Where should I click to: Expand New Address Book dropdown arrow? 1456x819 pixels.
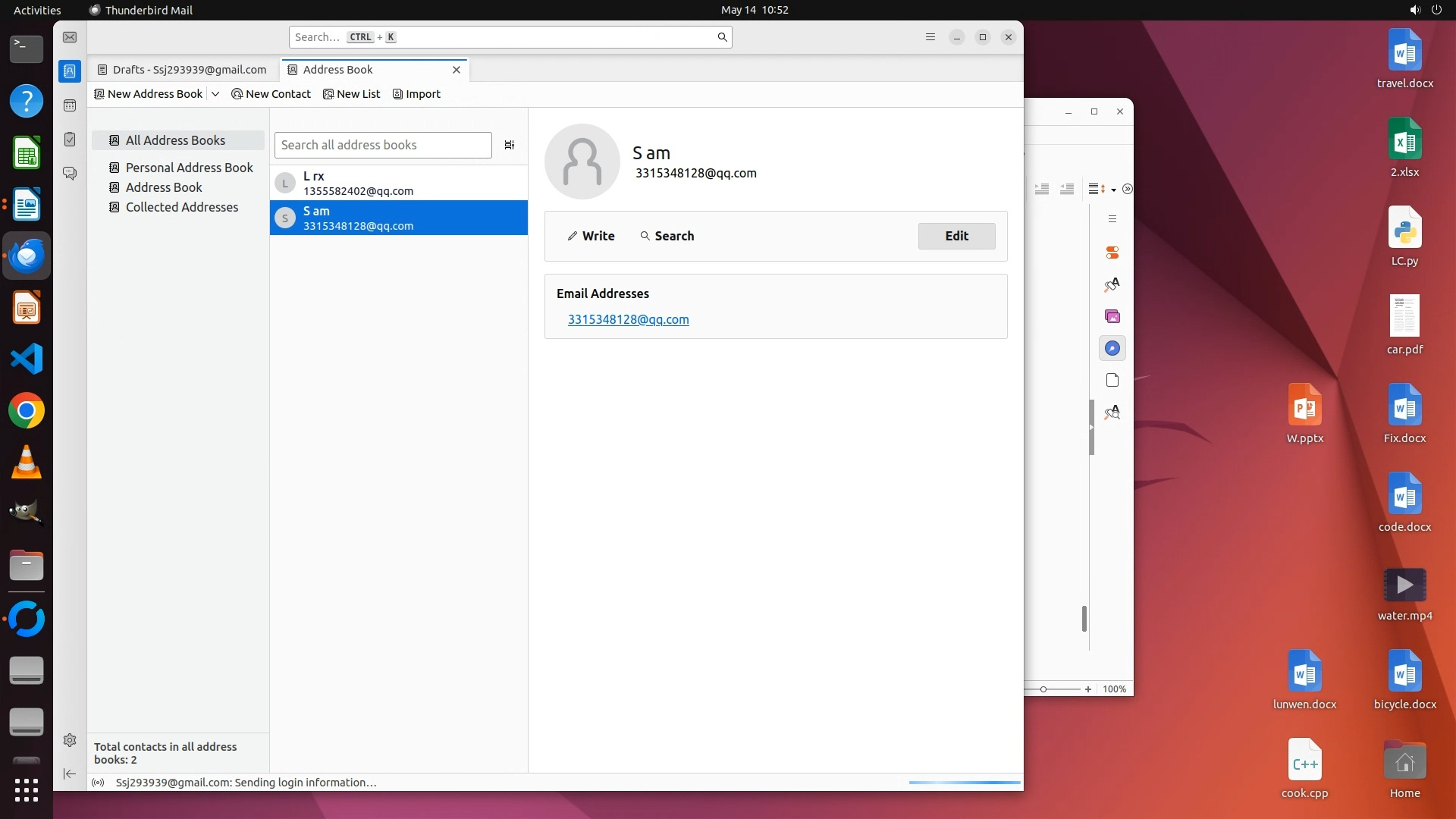215,94
